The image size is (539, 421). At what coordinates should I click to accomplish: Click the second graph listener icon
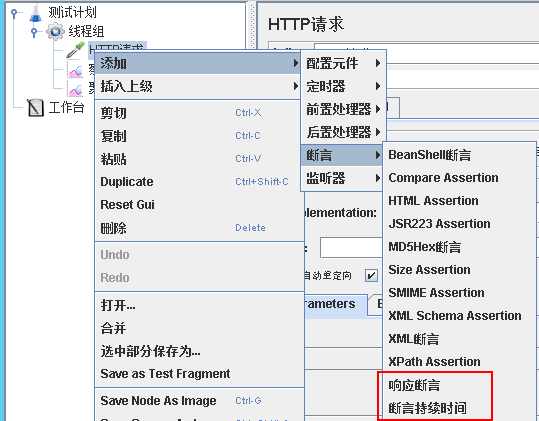tap(75, 89)
